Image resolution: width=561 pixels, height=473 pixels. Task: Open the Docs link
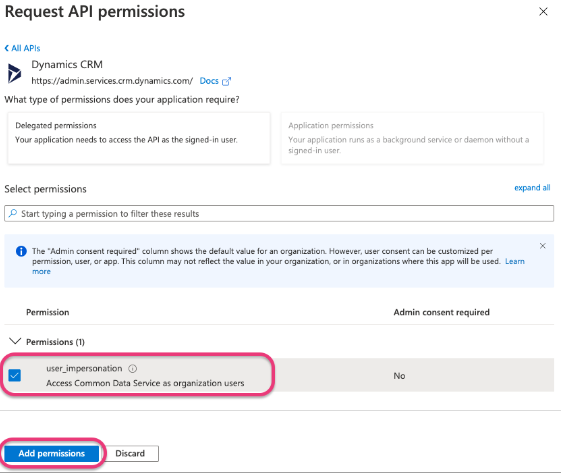[x=209, y=81]
